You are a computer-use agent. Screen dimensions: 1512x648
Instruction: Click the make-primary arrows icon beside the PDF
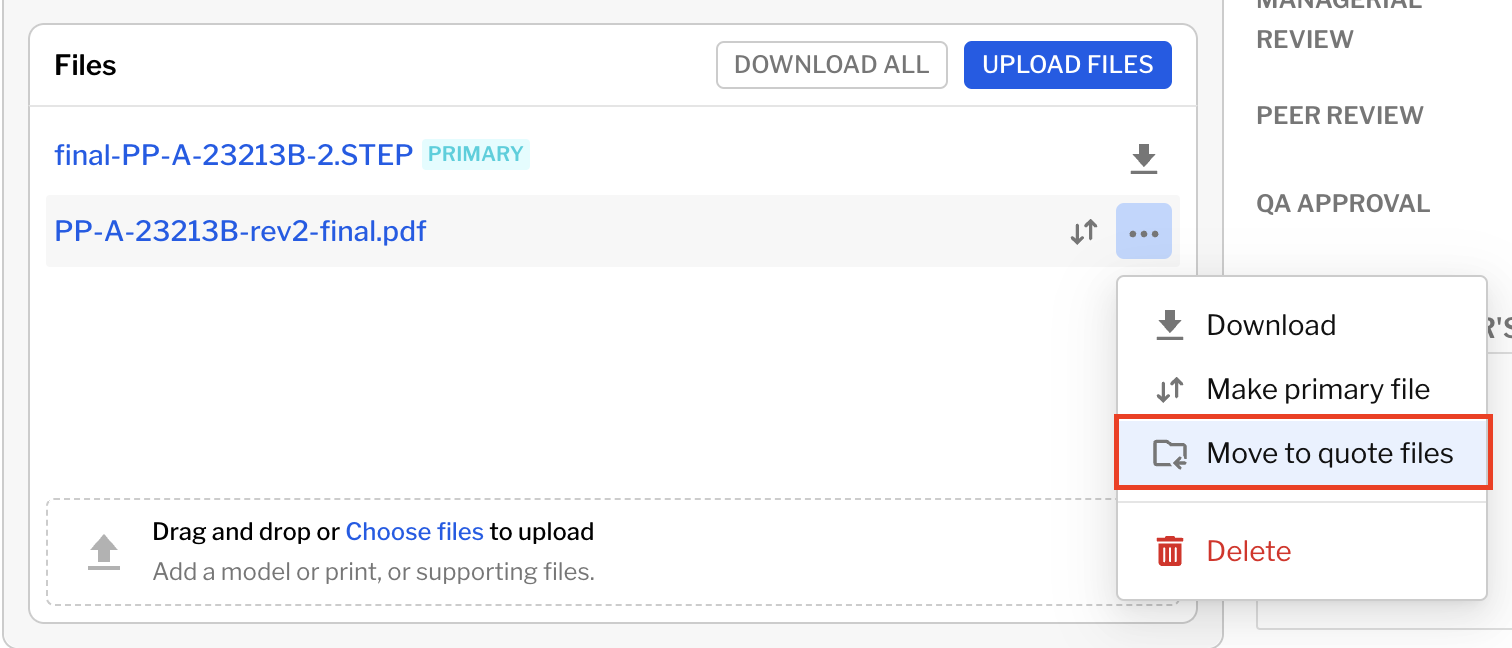point(1083,231)
